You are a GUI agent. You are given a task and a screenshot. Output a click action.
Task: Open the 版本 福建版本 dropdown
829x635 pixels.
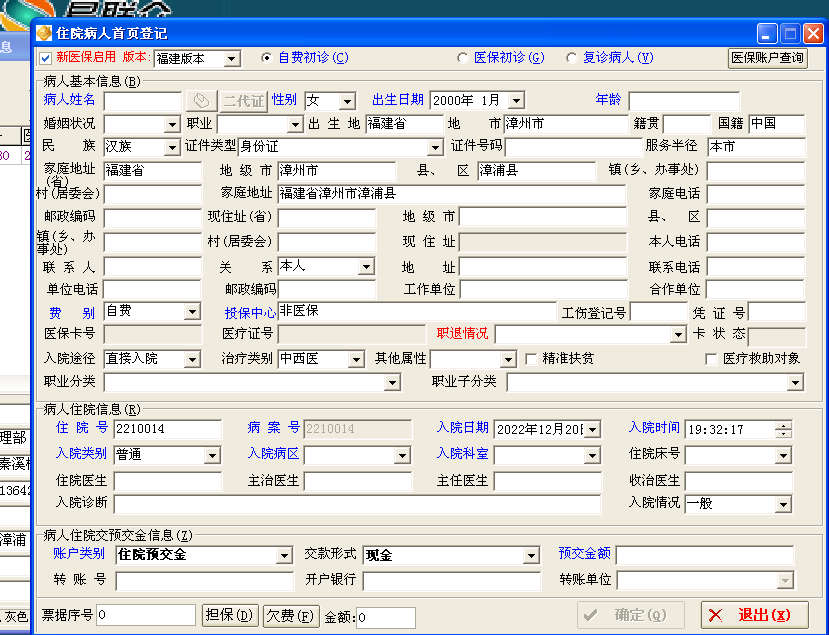tap(232, 59)
